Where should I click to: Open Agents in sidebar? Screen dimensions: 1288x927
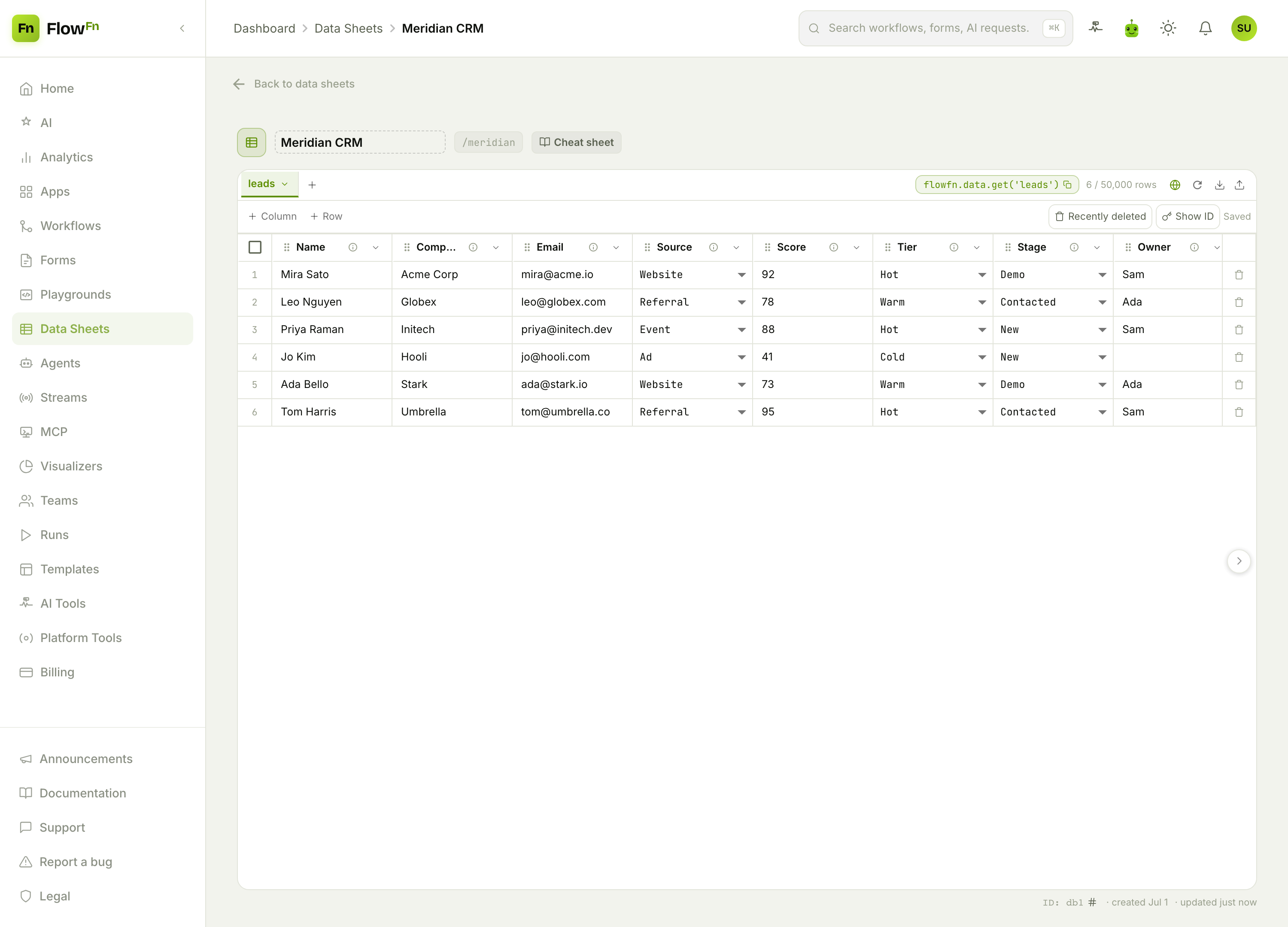(102, 364)
